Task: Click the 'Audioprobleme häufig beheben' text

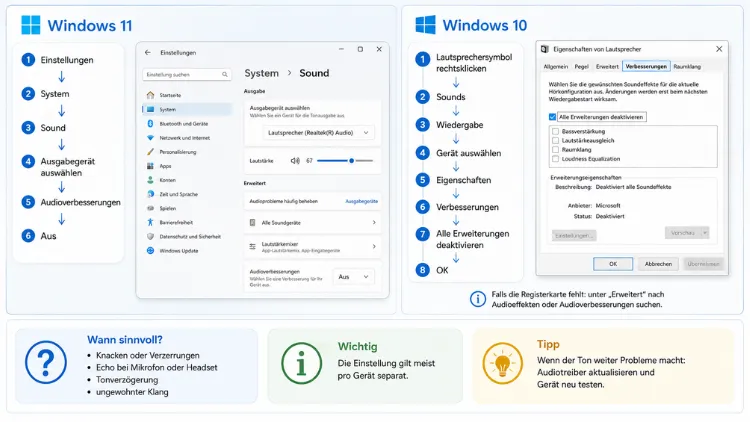Action: pos(283,201)
